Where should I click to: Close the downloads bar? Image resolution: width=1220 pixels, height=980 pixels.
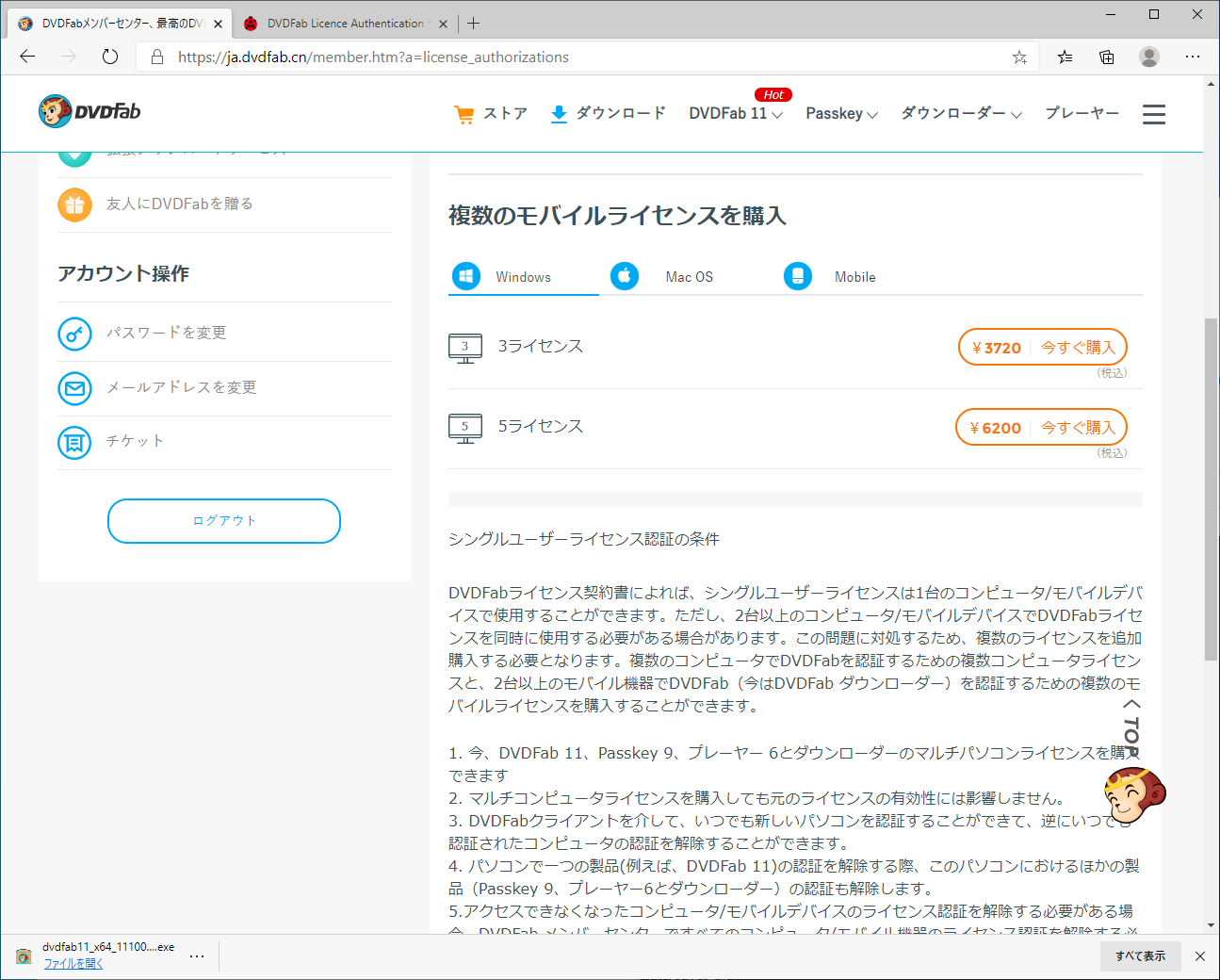click(1200, 956)
